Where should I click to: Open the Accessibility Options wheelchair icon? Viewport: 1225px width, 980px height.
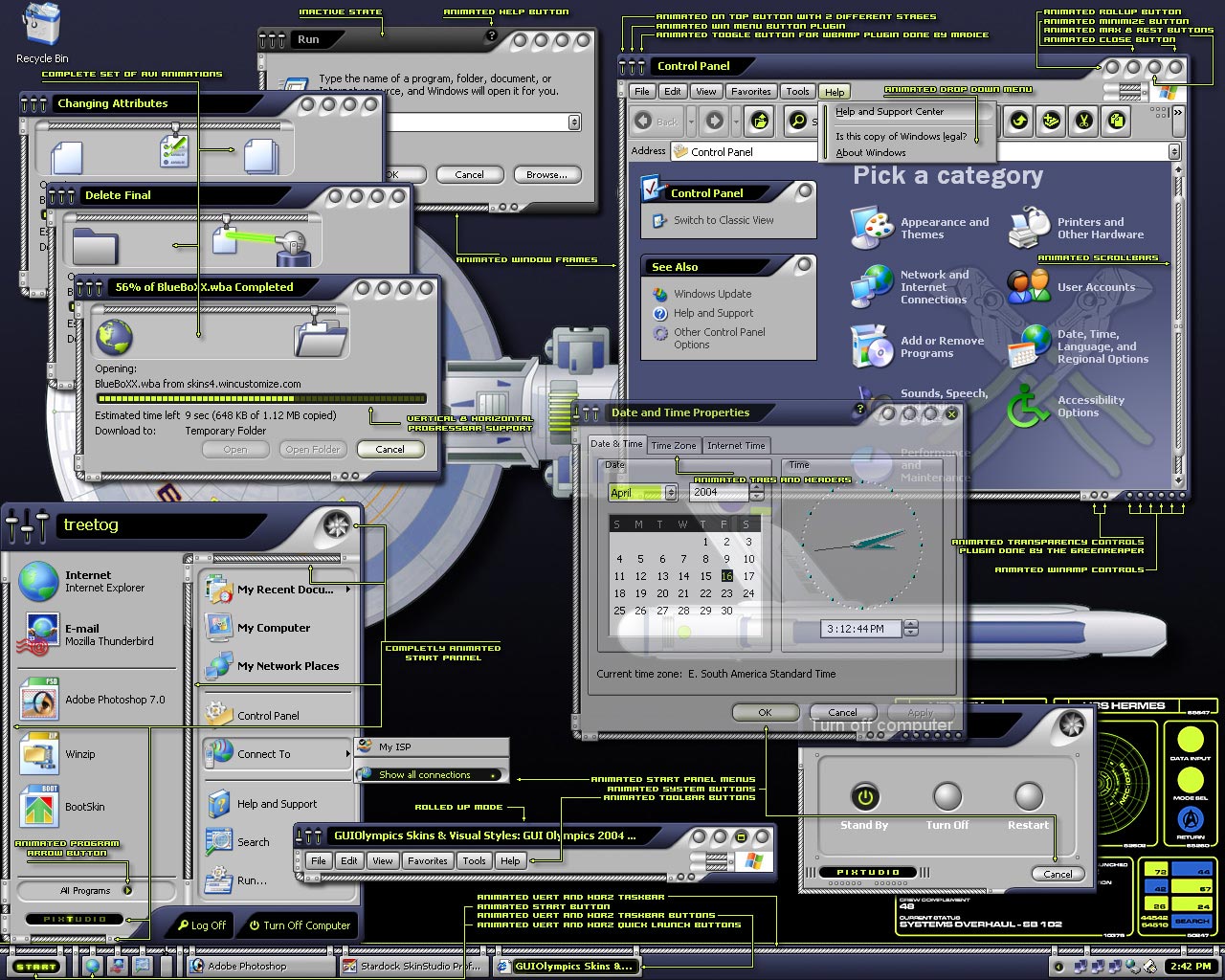pyautogui.click(x=1029, y=406)
